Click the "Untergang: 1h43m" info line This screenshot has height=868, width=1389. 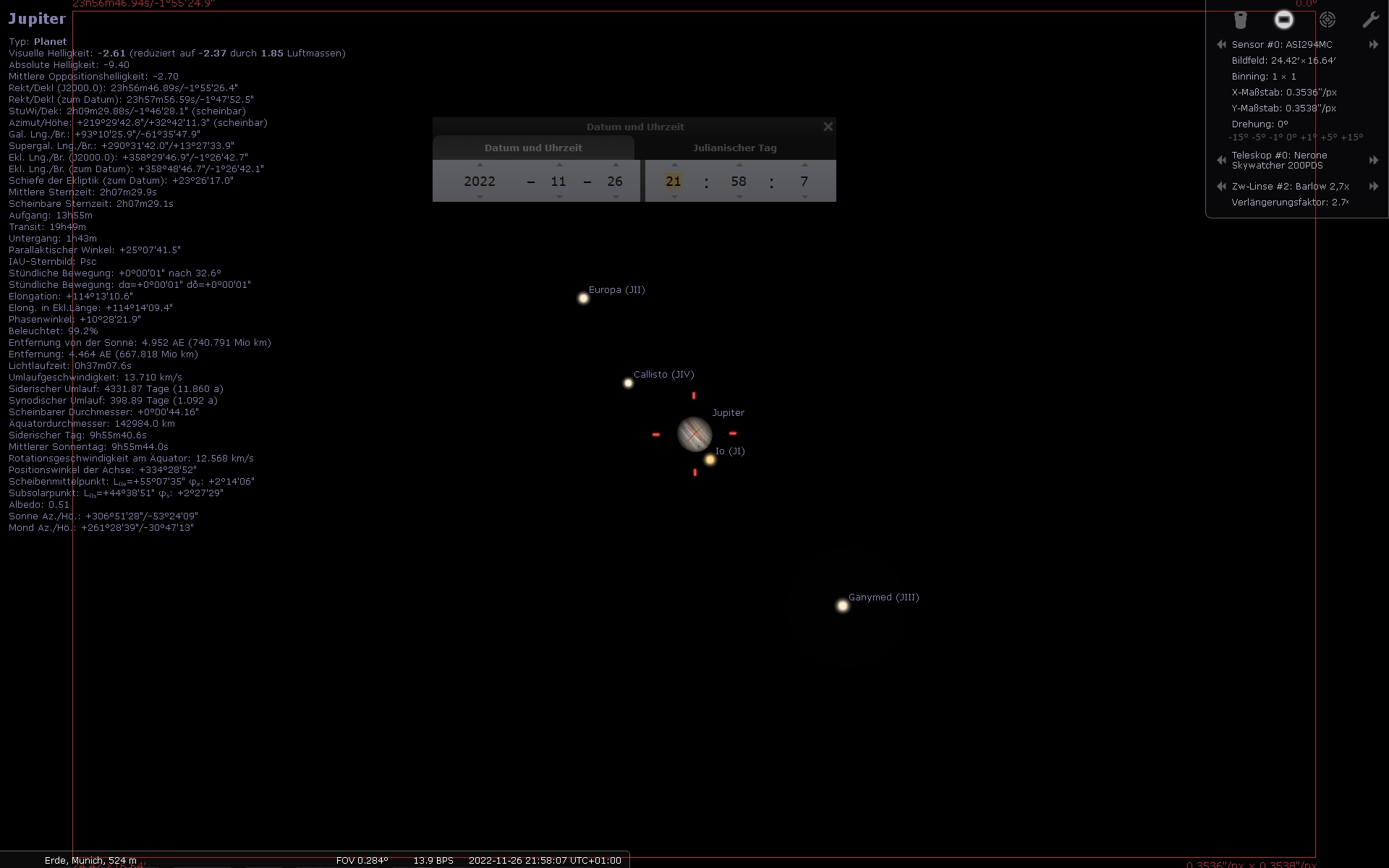click(53, 238)
